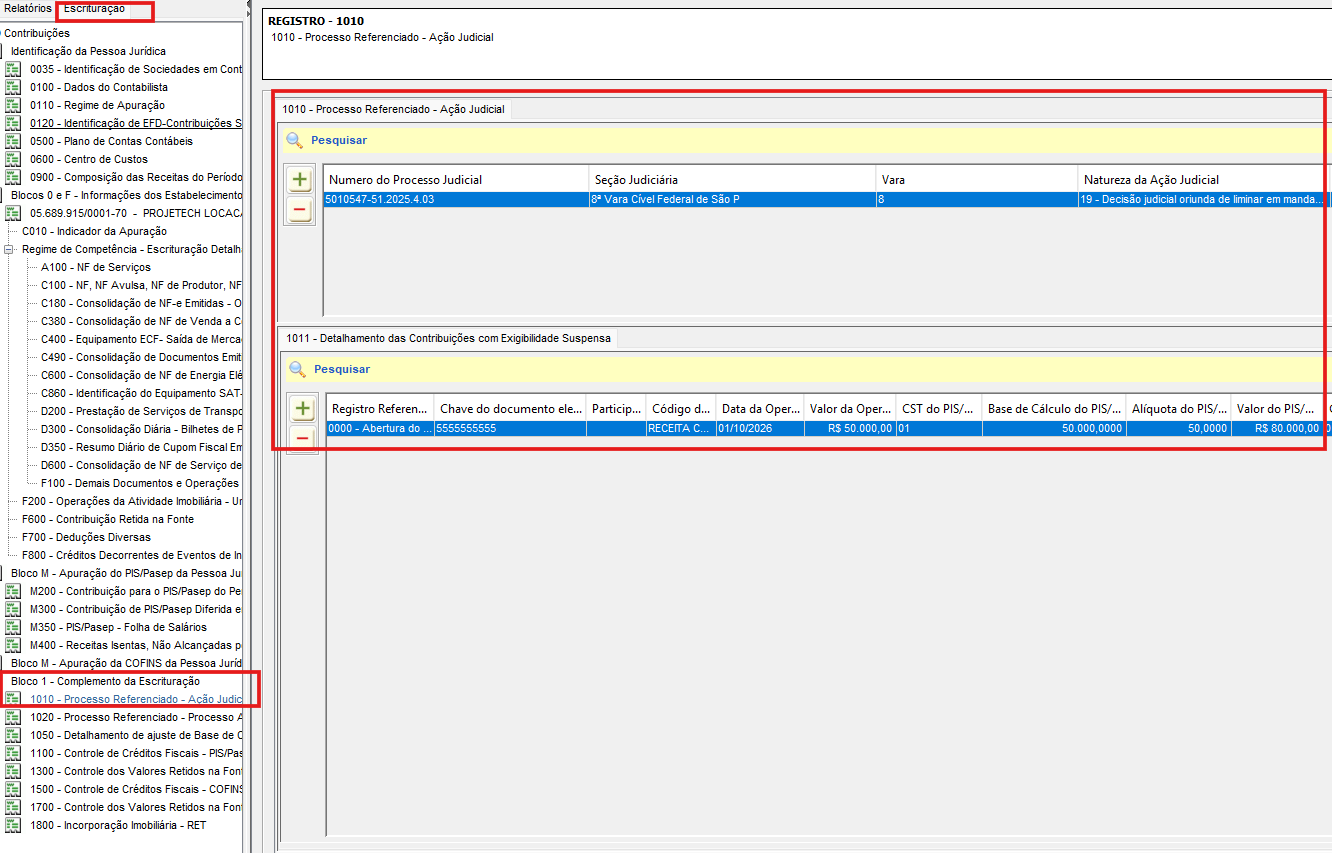Click the icon beside 1100 - Controle de Créditos Fiscais

[13, 753]
